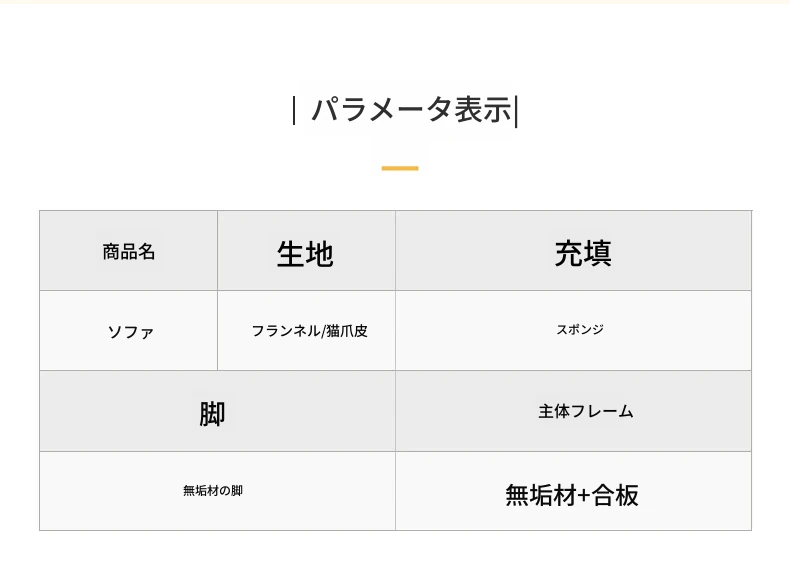Screen dimensions: 790x572
Task: Select the 商品名 header cell
Action: pos(129,252)
